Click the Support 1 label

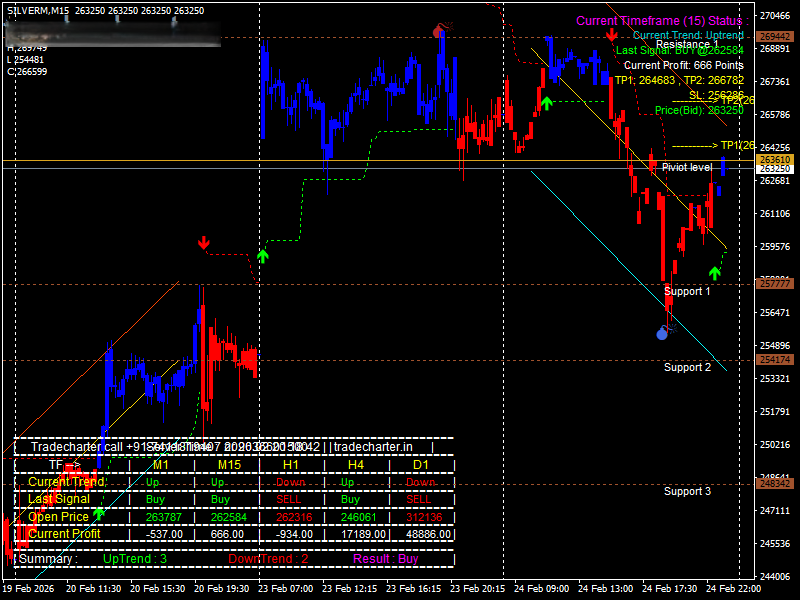pyautogui.click(x=687, y=291)
